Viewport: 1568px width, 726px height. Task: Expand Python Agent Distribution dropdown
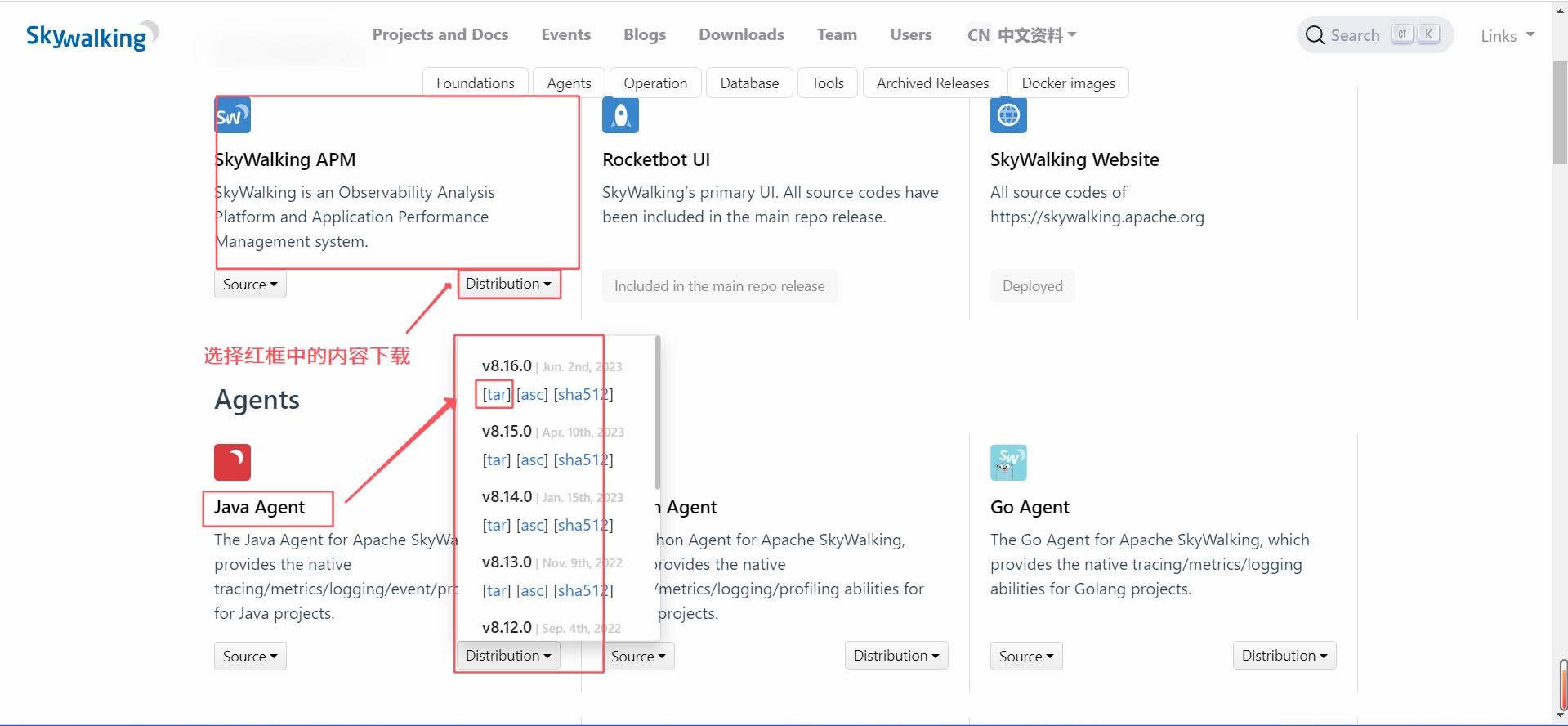click(896, 656)
